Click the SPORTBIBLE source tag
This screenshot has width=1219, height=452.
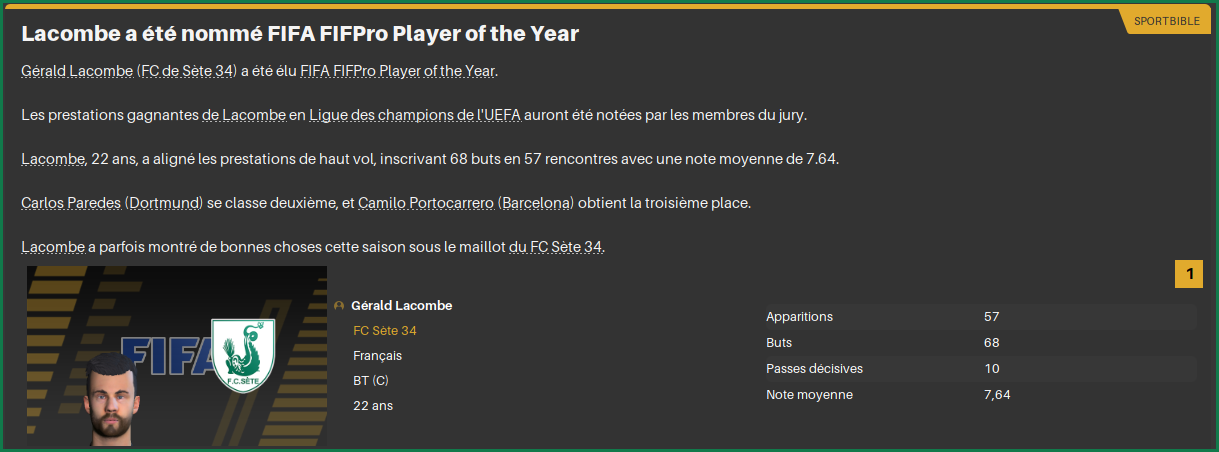tap(1166, 21)
